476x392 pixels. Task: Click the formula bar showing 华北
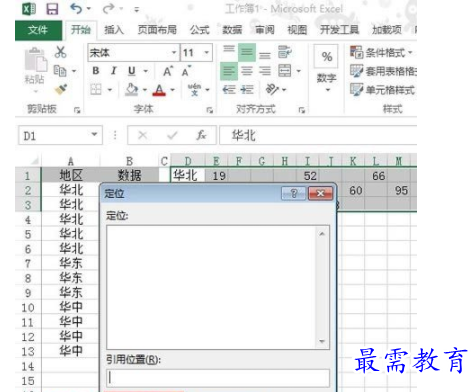pyautogui.click(x=318, y=135)
